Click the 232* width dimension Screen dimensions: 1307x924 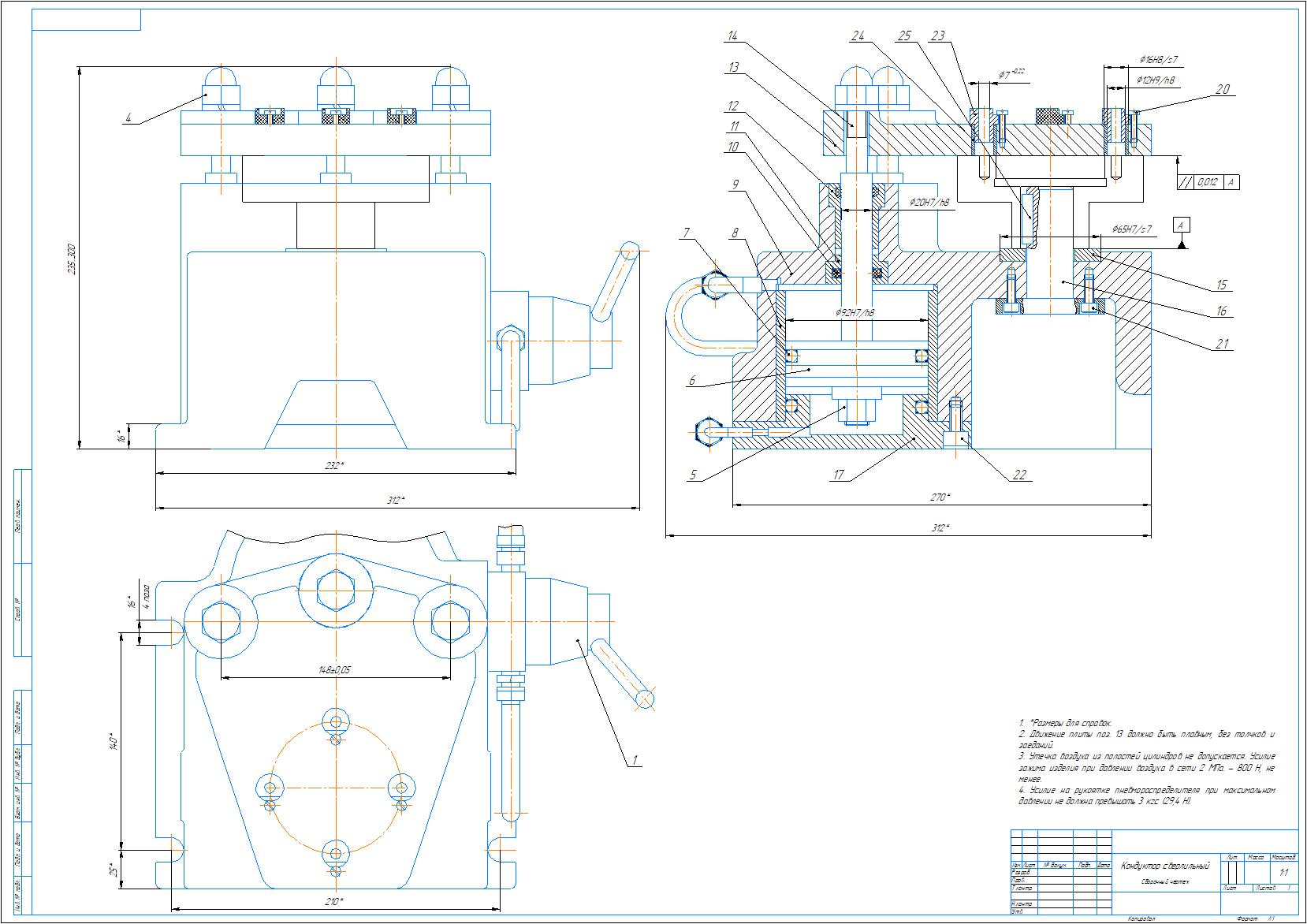pyautogui.click(x=334, y=466)
